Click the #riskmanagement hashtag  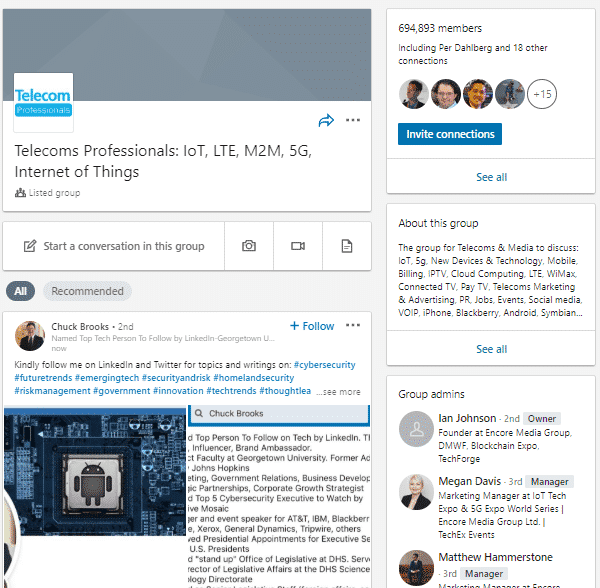pos(52,391)
